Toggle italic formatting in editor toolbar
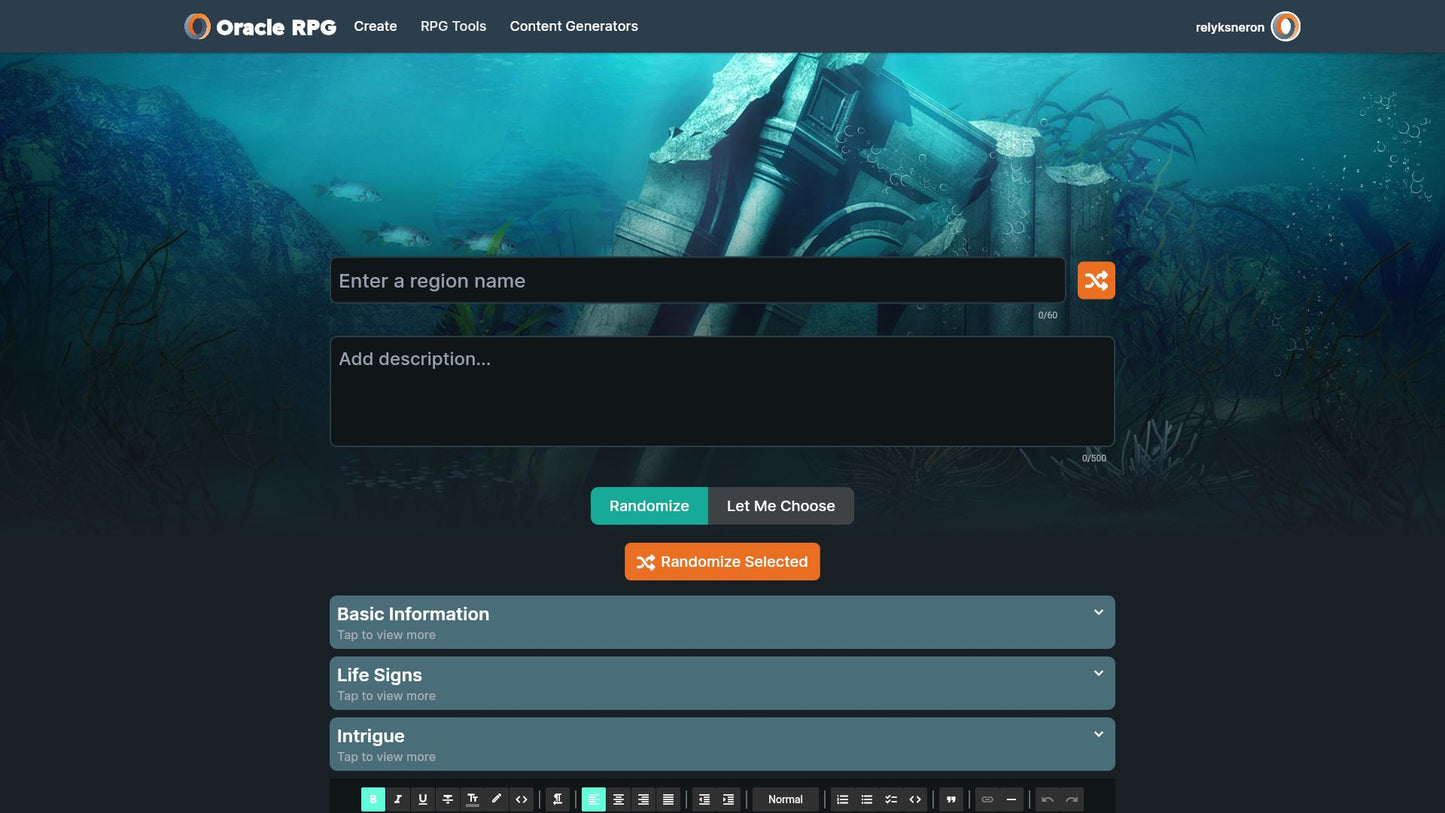Screen dimensions: 1445x813 (x=398, y=799)
